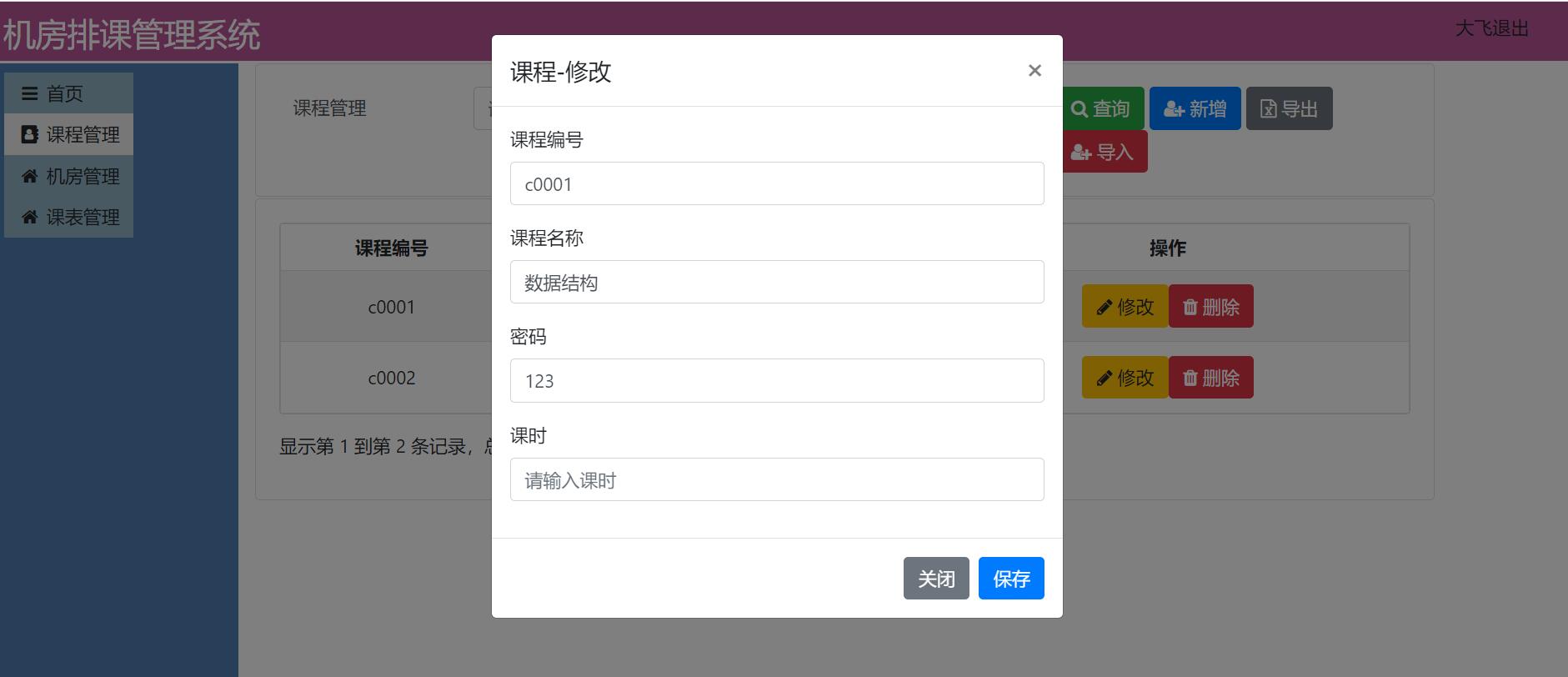Screen dimensions: 1568x677
Task: Click the 密码 field label
Action: coord(529,337)
